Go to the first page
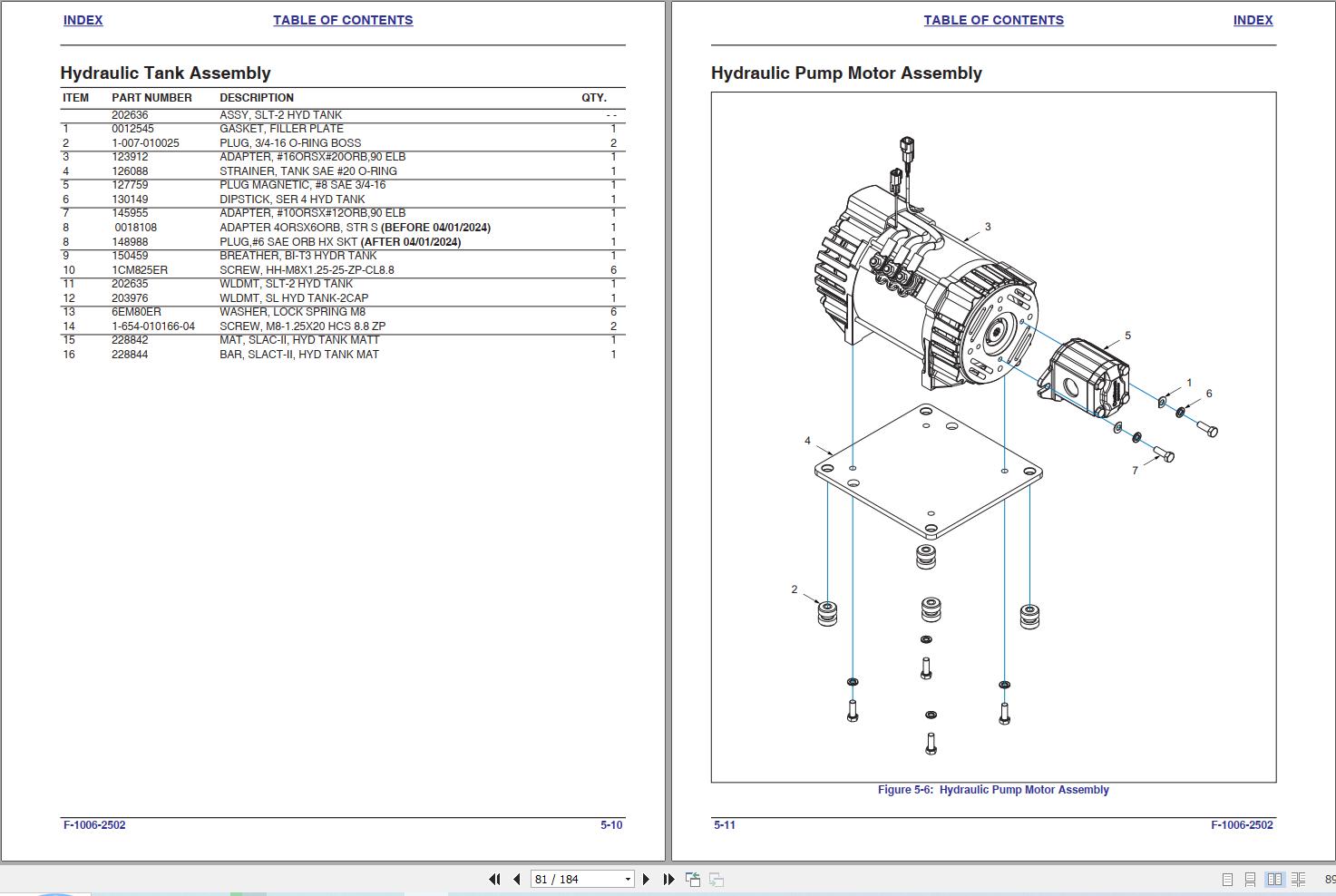Screen dimensions: 1336x896 point(494,879)
